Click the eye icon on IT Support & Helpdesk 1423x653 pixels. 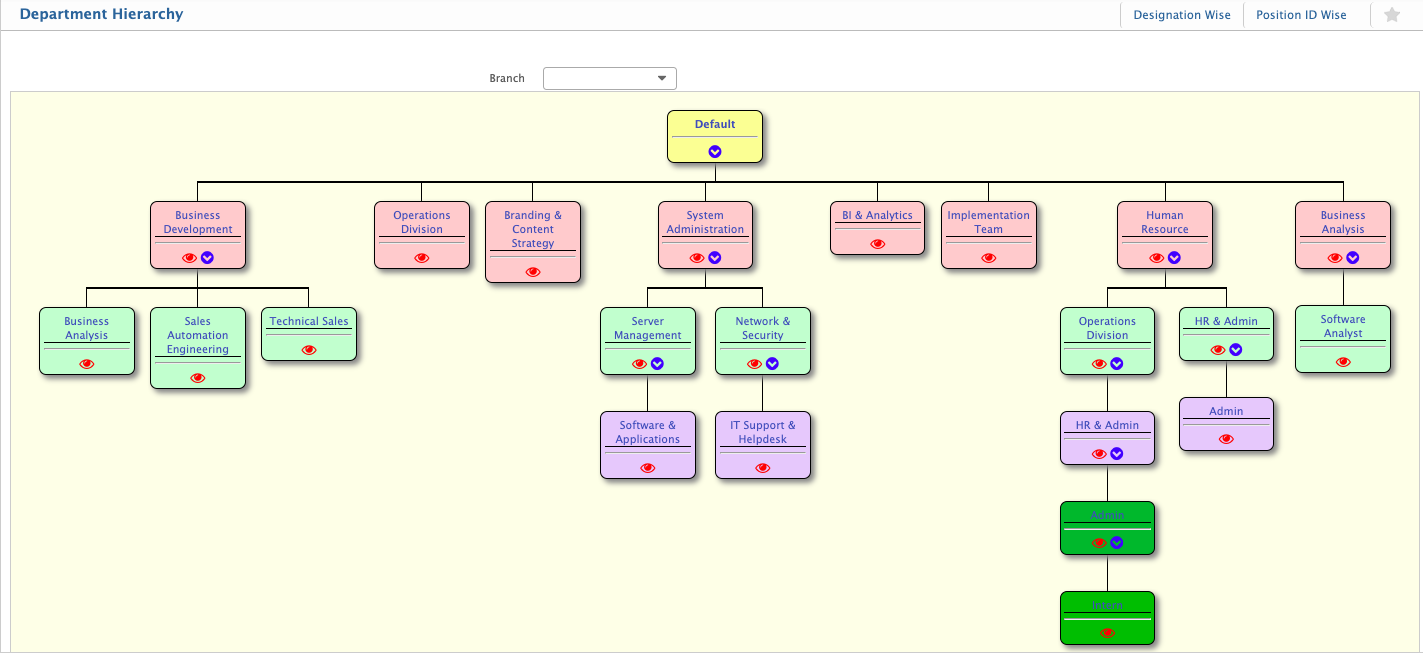coord(763,468)
